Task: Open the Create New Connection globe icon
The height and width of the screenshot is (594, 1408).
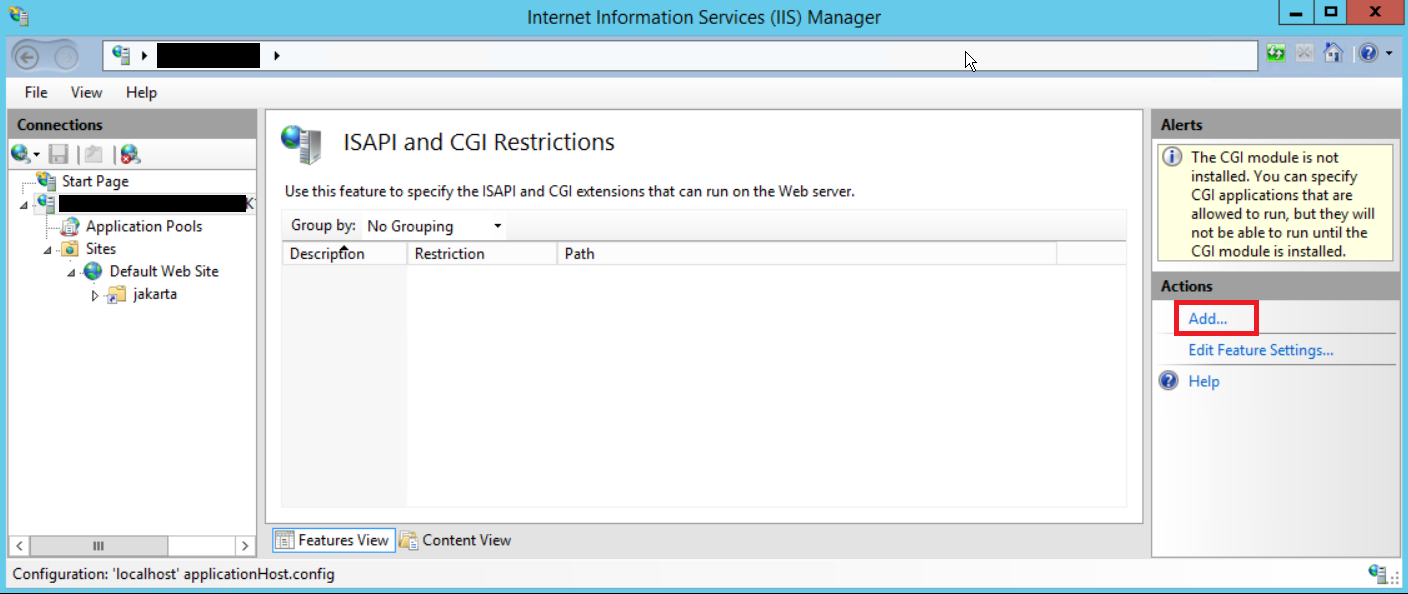Action: point(22,153)
